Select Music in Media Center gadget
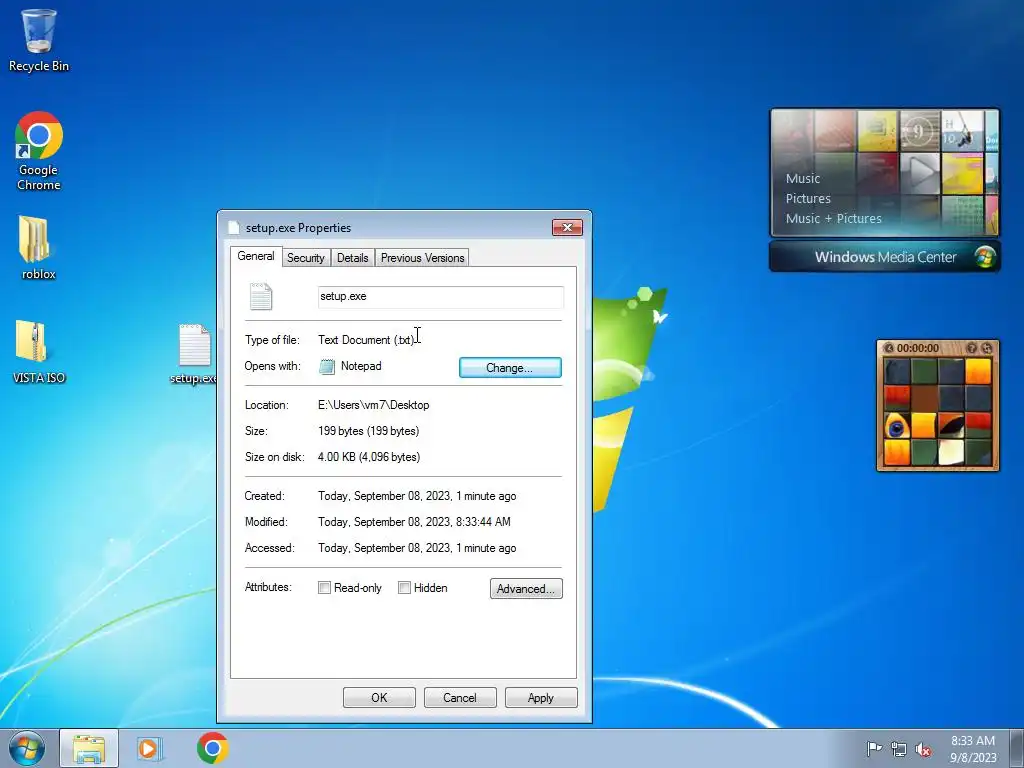The width and height of the screenshot is (1024, 768). coord(803,178)
